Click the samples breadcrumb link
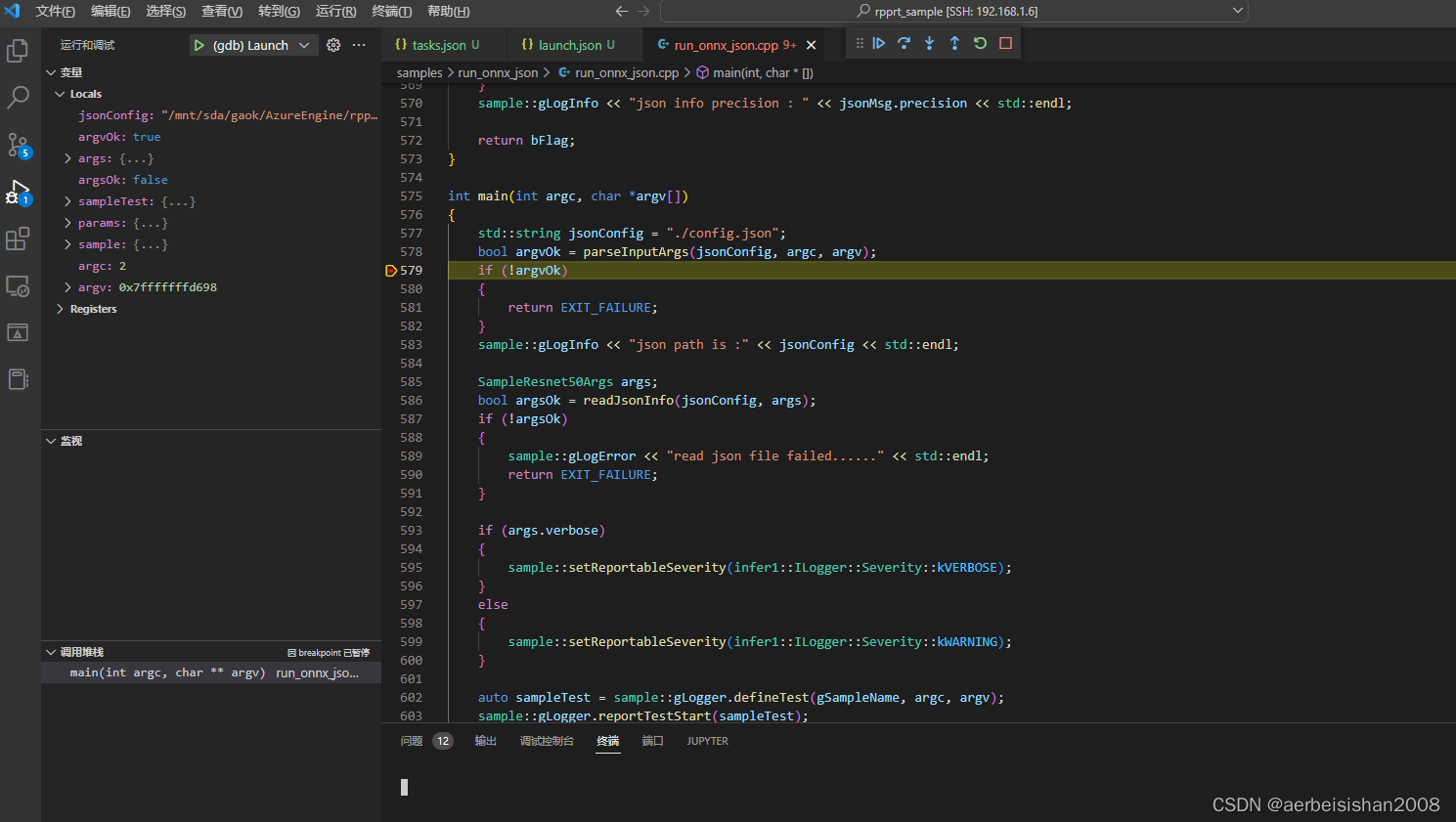This screenshot has width=1456, height=822. click(419, 72)
